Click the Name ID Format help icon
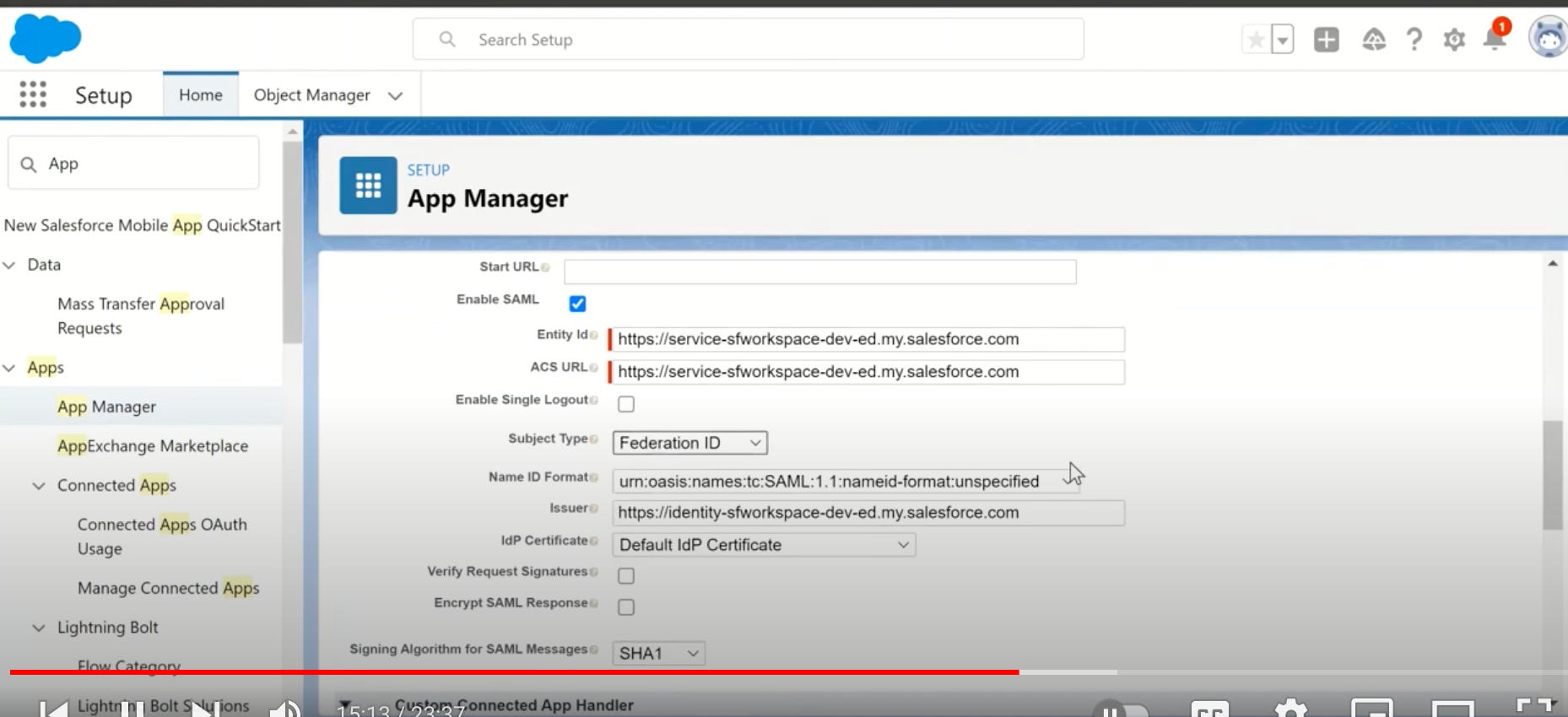Viewport: 1568px width, 717px height. 593,478
